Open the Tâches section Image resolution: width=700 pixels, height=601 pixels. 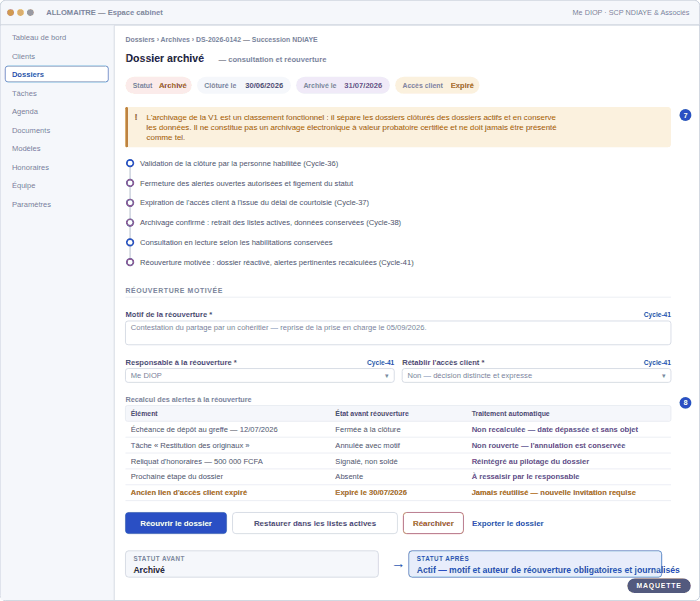[24, 93]
